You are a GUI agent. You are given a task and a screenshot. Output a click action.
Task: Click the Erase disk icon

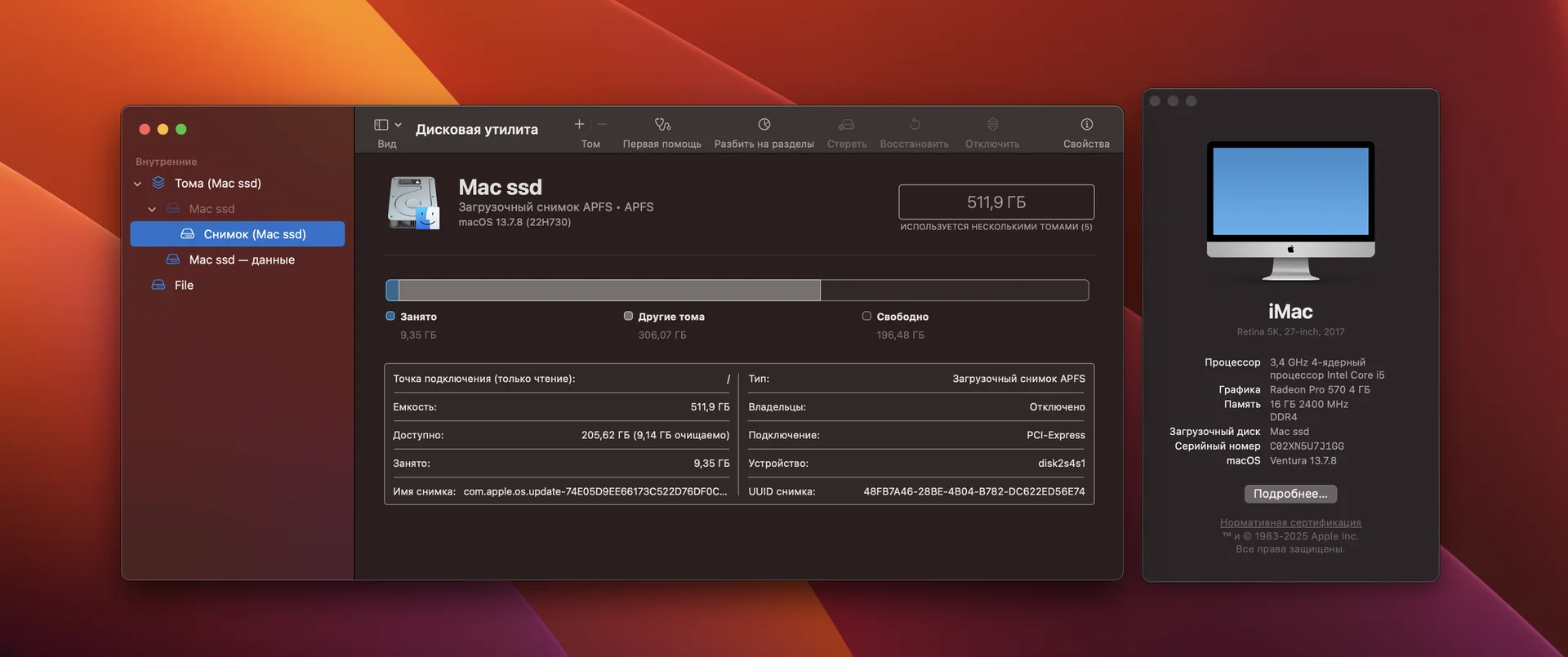click(x=847, y=124)
